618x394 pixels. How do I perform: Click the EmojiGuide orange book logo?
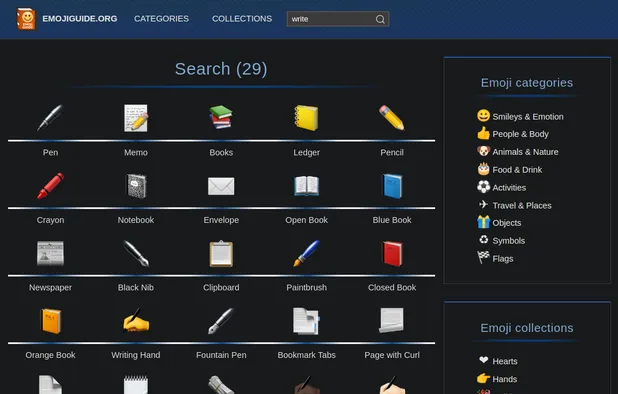point(26,19)
